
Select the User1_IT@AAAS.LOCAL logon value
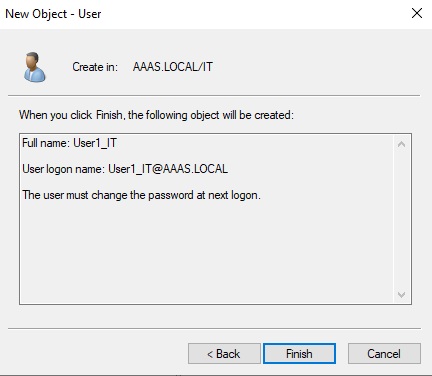pos(168,169)
